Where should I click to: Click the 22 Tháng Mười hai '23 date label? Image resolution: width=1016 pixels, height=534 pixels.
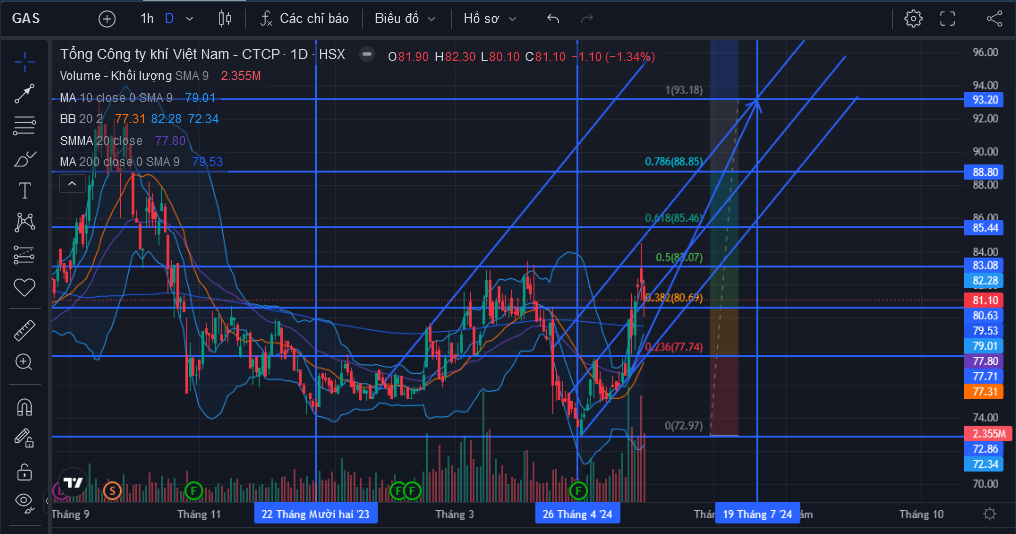click(x=316, y=514)
